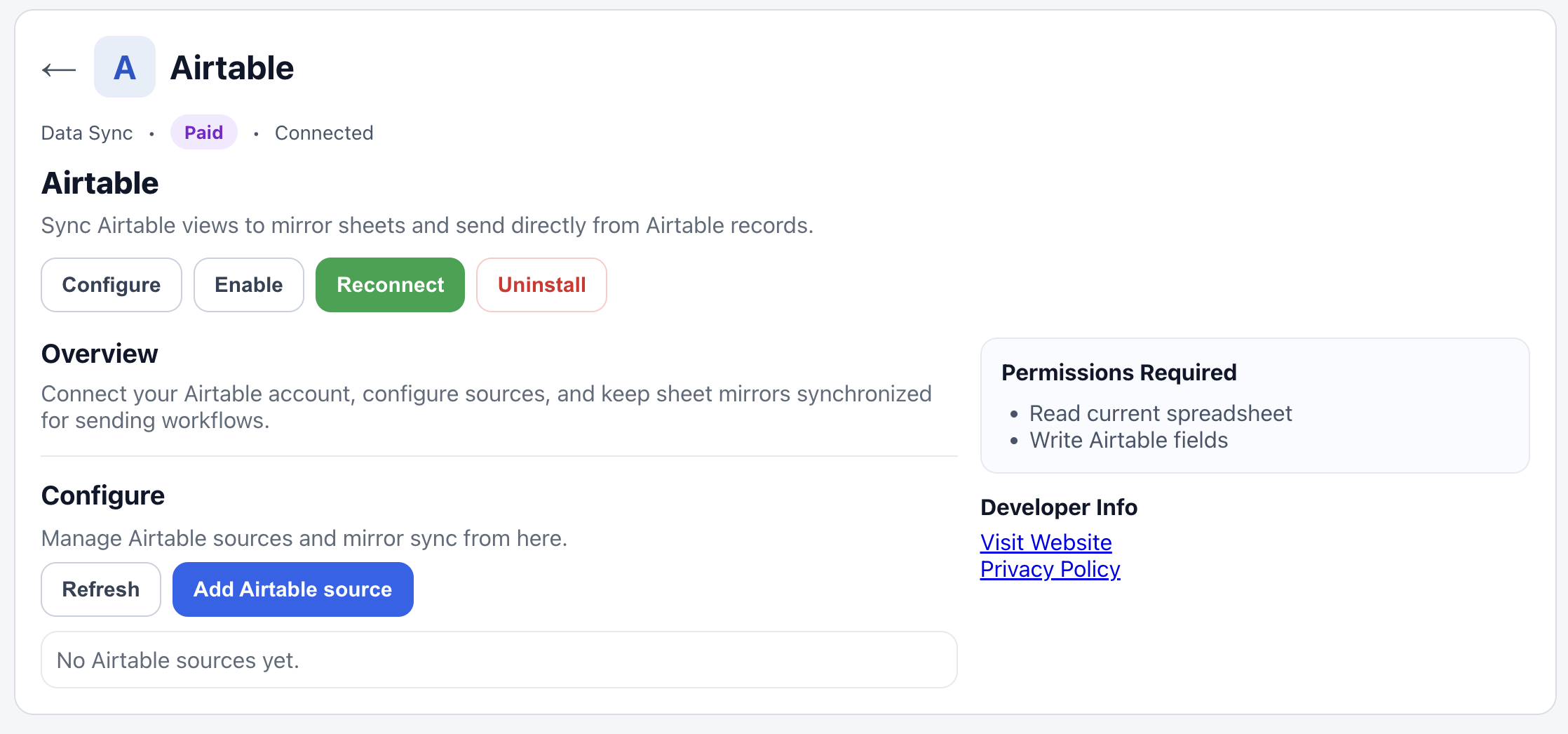1568x734 pixels.
Task: Click the Enable button
Action: 249,285
